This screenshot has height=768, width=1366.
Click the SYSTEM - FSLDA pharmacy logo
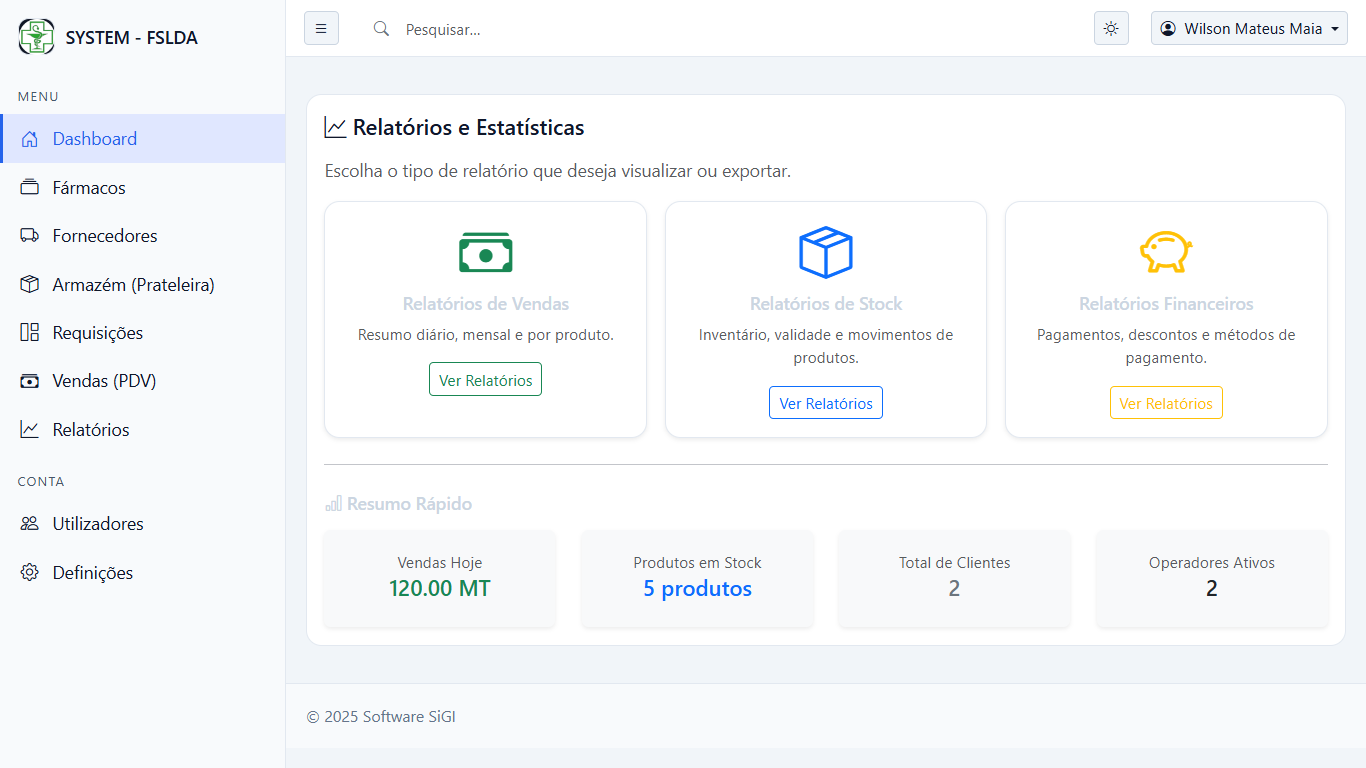[x=37, y=37]
